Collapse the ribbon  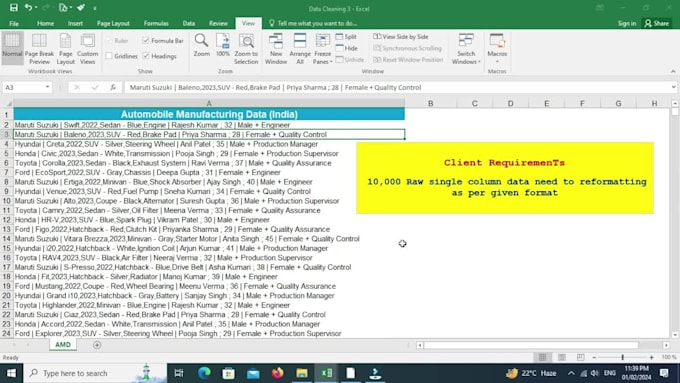click(x=673, y=72)
